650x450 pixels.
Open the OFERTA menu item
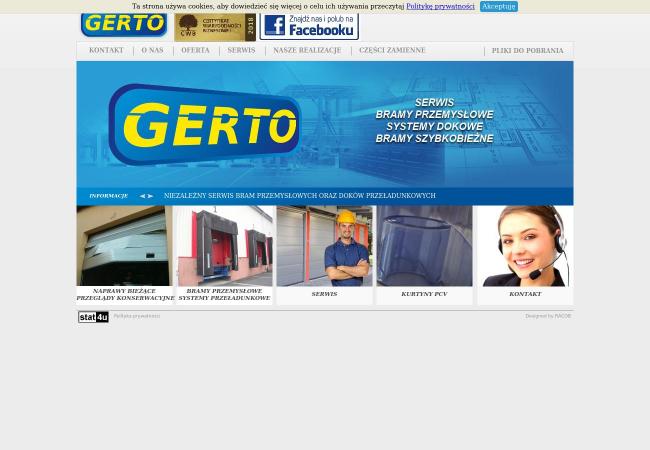click(x=195, y=50)
